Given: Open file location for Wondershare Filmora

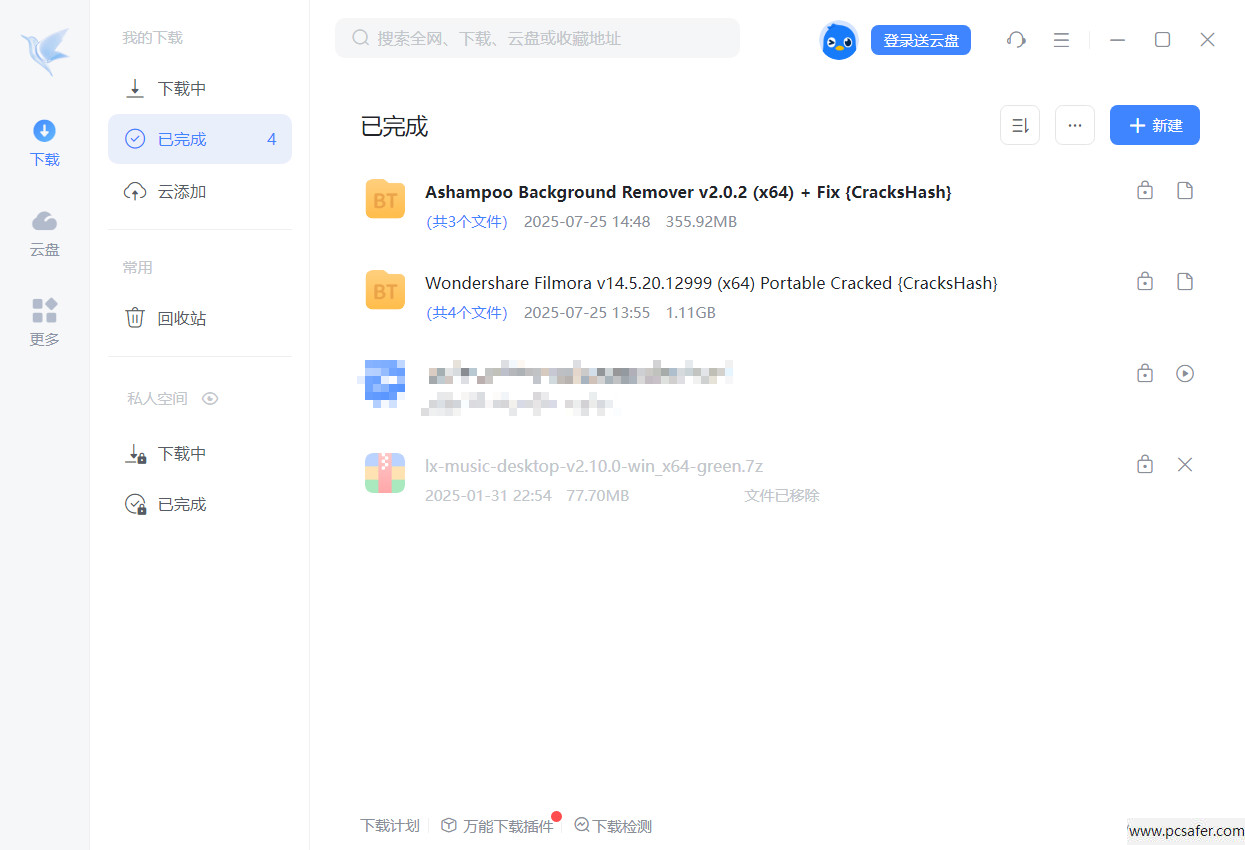Looking at the screenshot, I should coord(1185,282).
